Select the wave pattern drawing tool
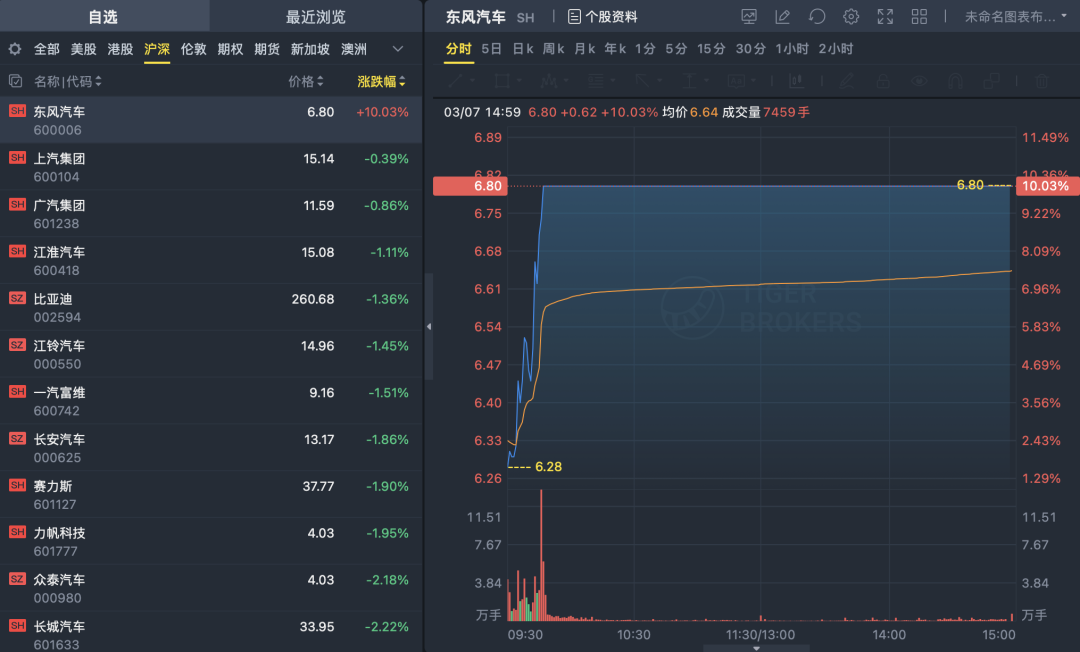Viewport: 1080px width, 652px height. (x=548, y=81)
